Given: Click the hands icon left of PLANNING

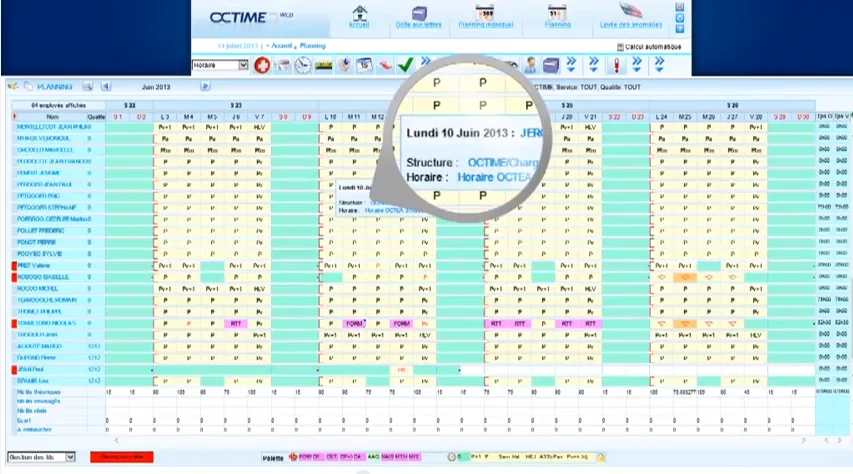Looking at the screenshot, I should tap(13, 87).
